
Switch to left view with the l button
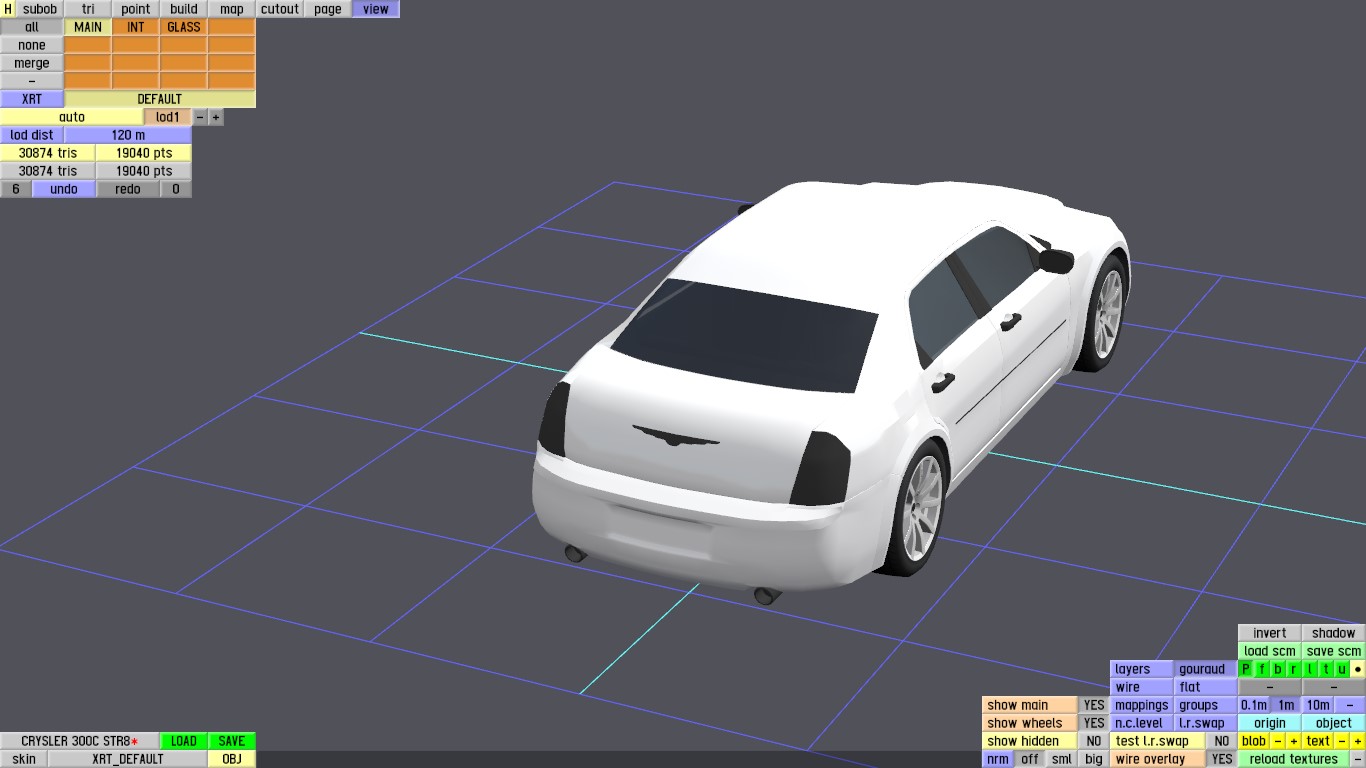point(1310,669)
